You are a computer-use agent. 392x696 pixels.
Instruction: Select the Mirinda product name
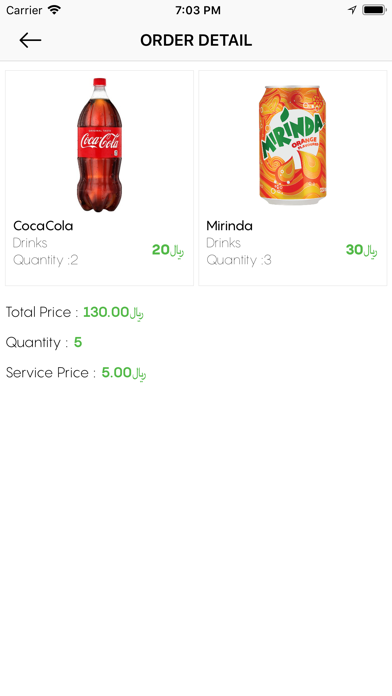coord(230,225)
